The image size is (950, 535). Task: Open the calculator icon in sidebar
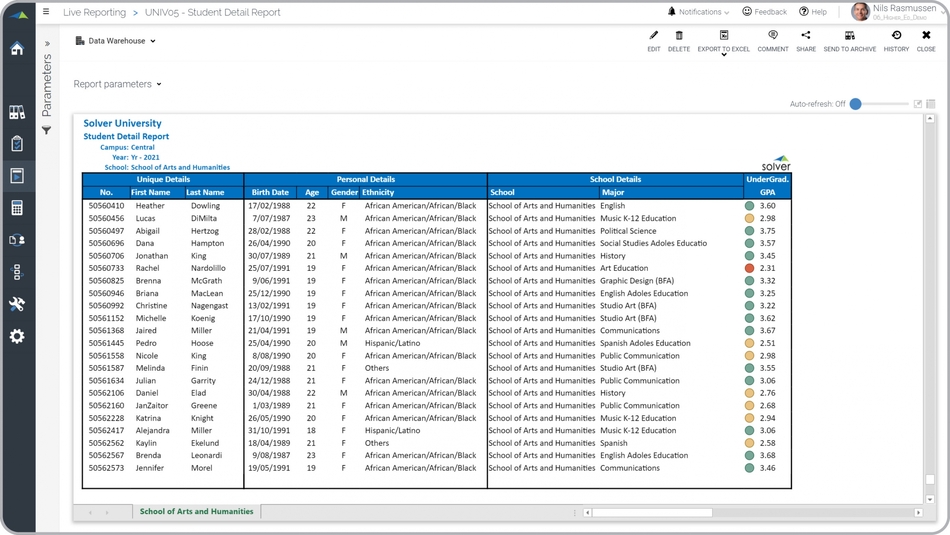pos(17,208)
